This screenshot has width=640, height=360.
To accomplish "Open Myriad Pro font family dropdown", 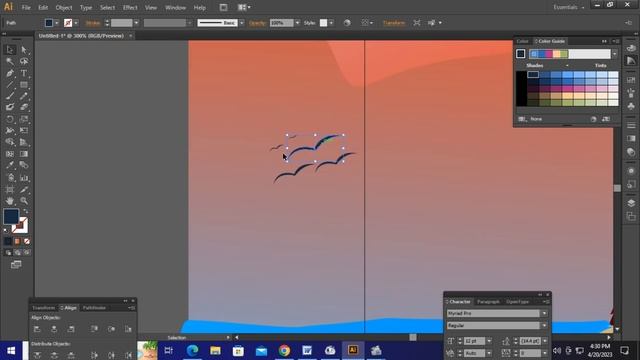I will tap(544, 313).
